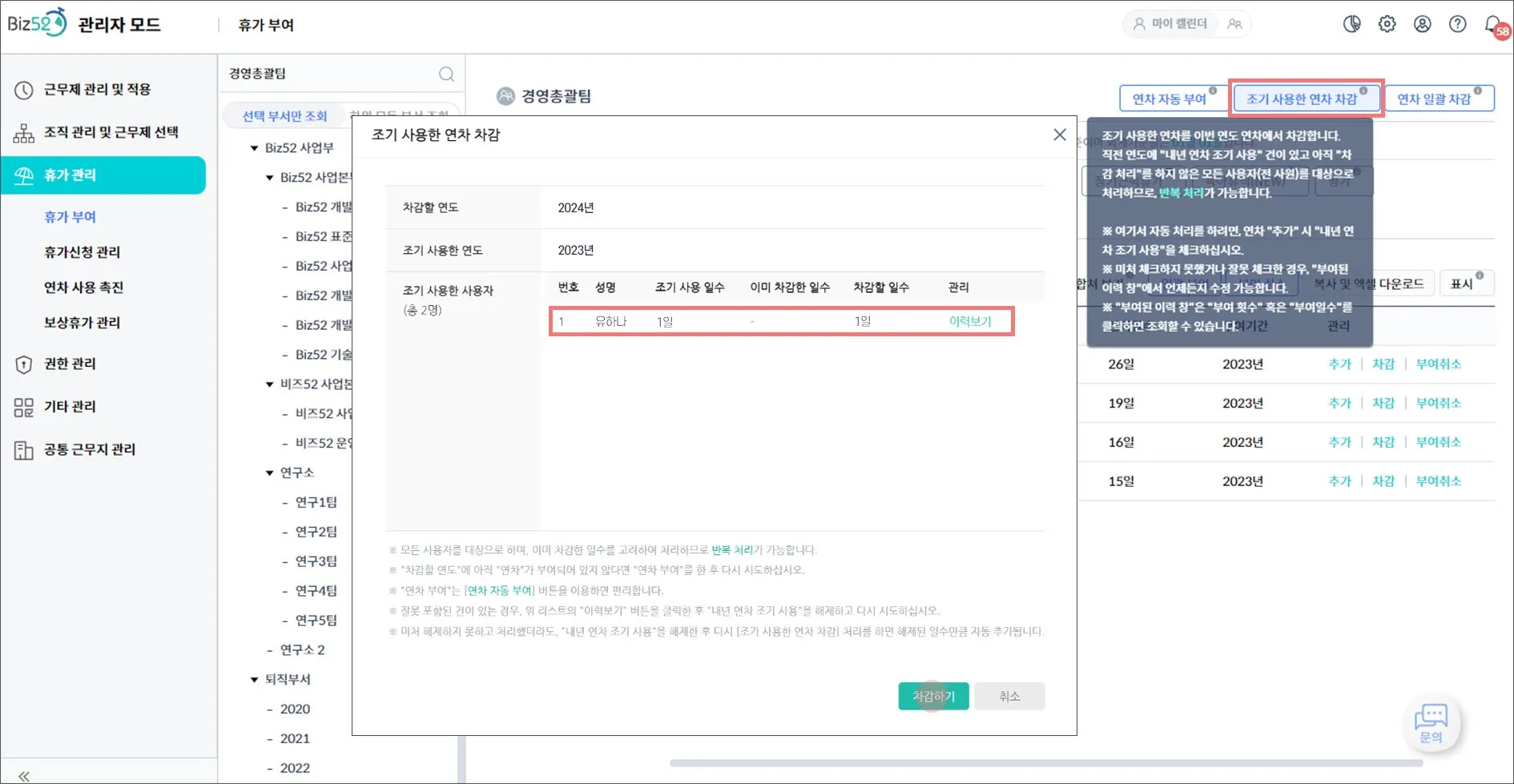1514x784 pixels.
Task: Collapse the 연구소 tree node
Action: (269, 473)
